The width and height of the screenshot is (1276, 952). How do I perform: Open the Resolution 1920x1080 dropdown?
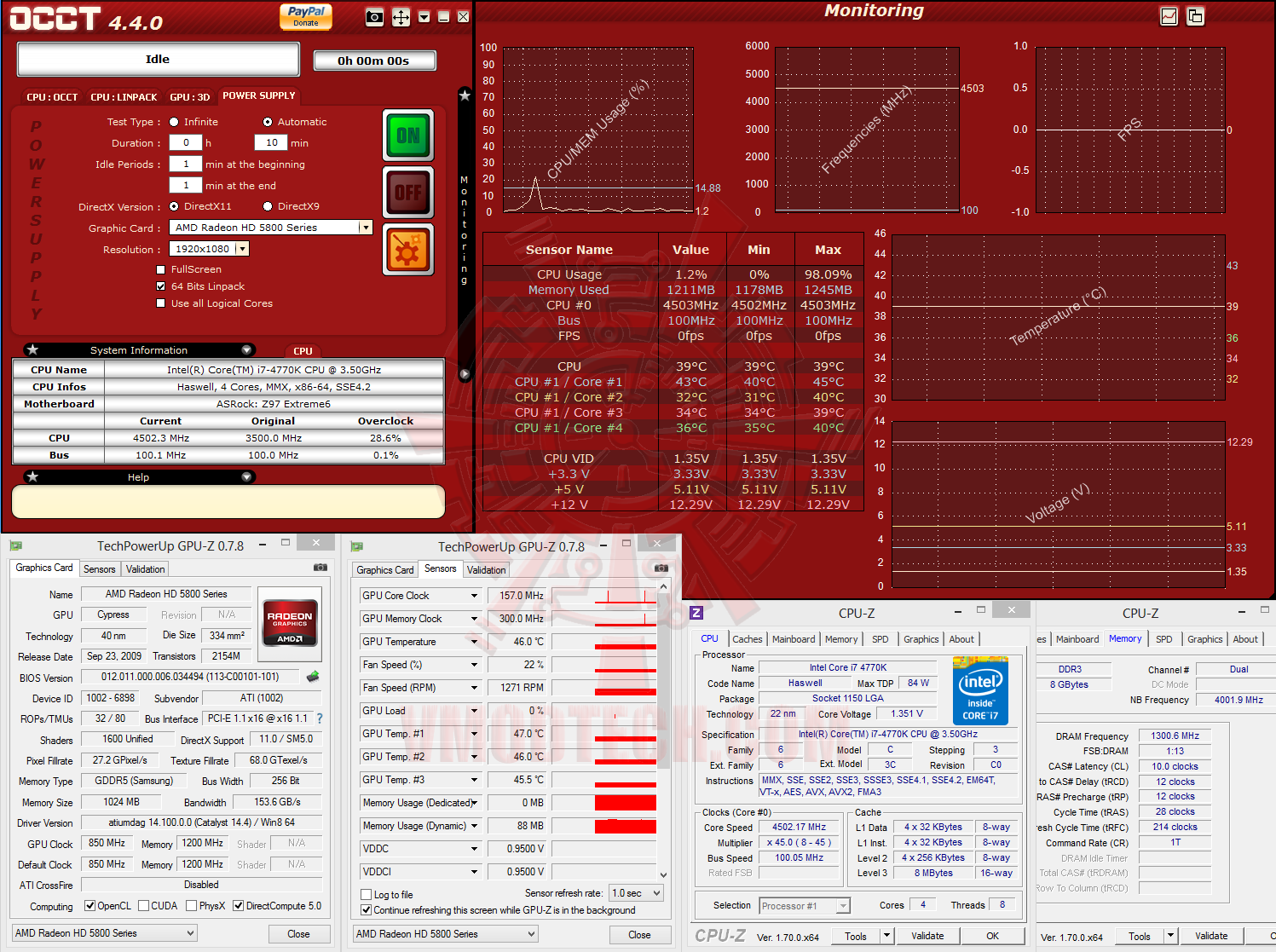pyautogui.click(x=242, y=249)
